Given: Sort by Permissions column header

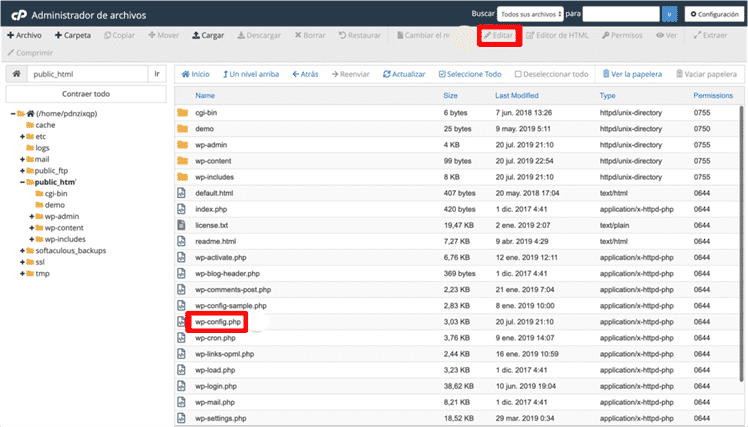Looking at the screenshot, I should click(x=713, y=95).
